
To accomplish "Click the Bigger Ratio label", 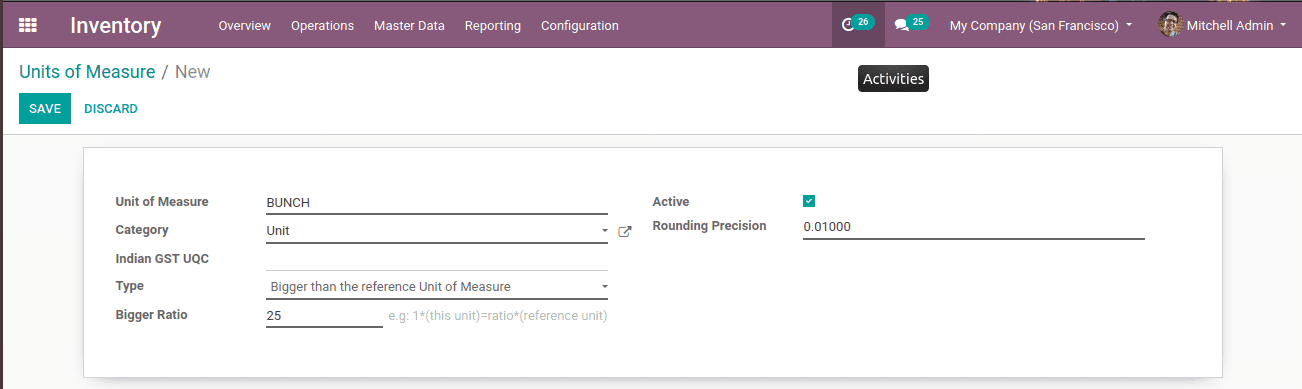I will click(x=152, y=315).
